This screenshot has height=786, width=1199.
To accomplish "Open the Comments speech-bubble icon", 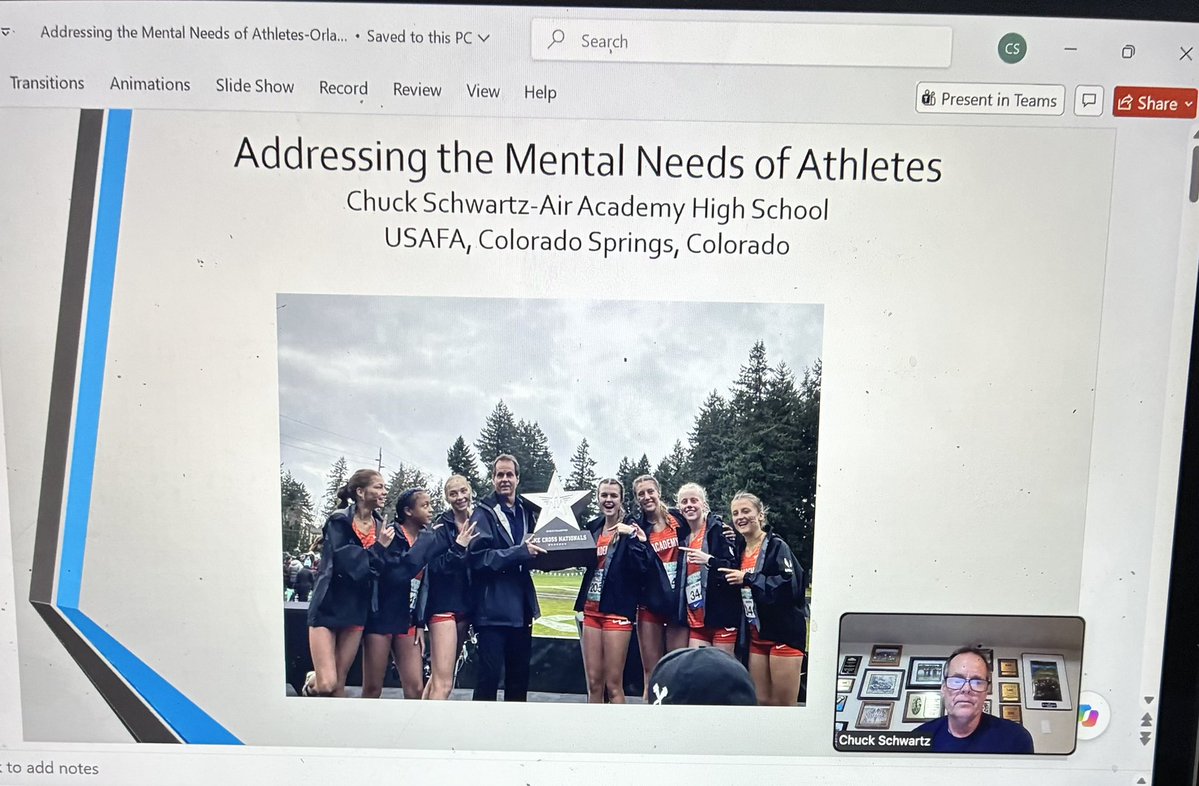I will pyautogui.click(x=1089, y=101).
